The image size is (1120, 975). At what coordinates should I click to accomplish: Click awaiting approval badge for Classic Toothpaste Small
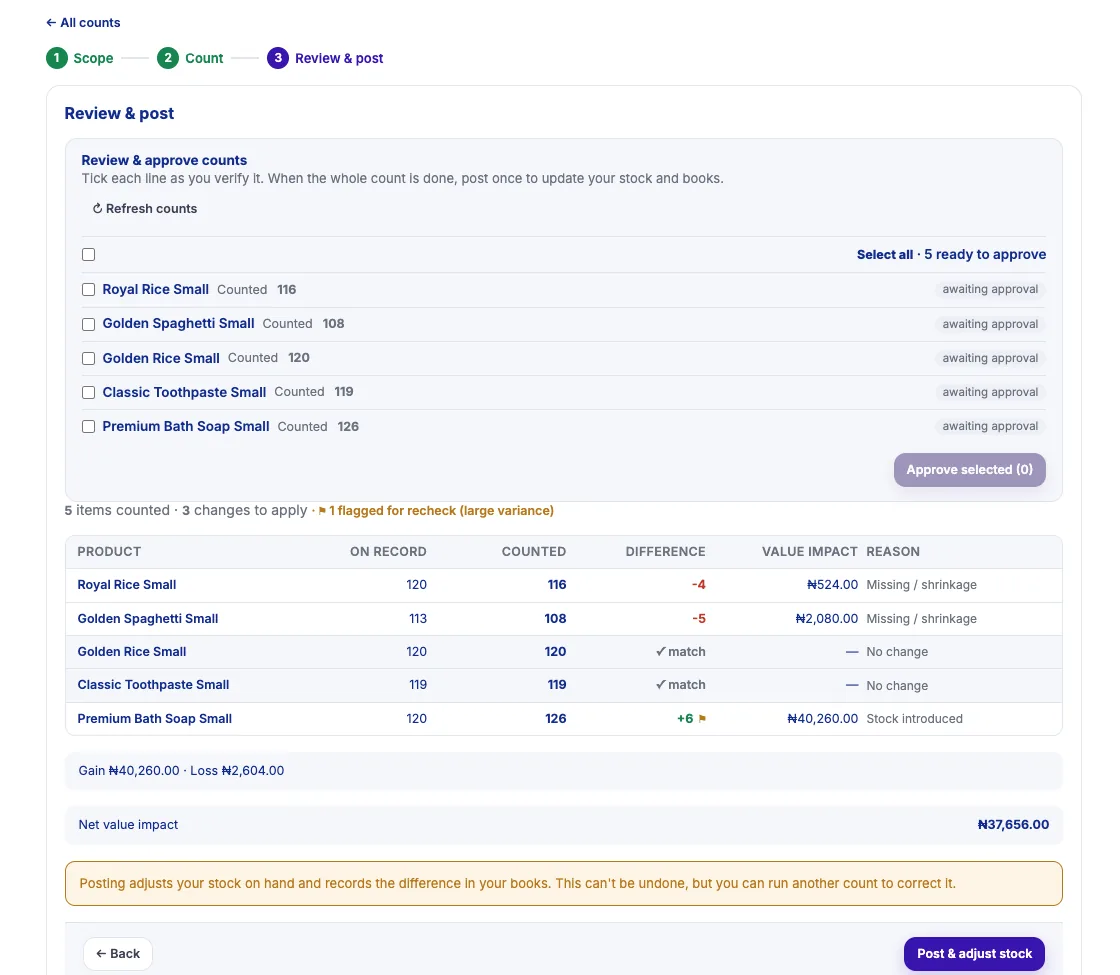tap(990, 392)
